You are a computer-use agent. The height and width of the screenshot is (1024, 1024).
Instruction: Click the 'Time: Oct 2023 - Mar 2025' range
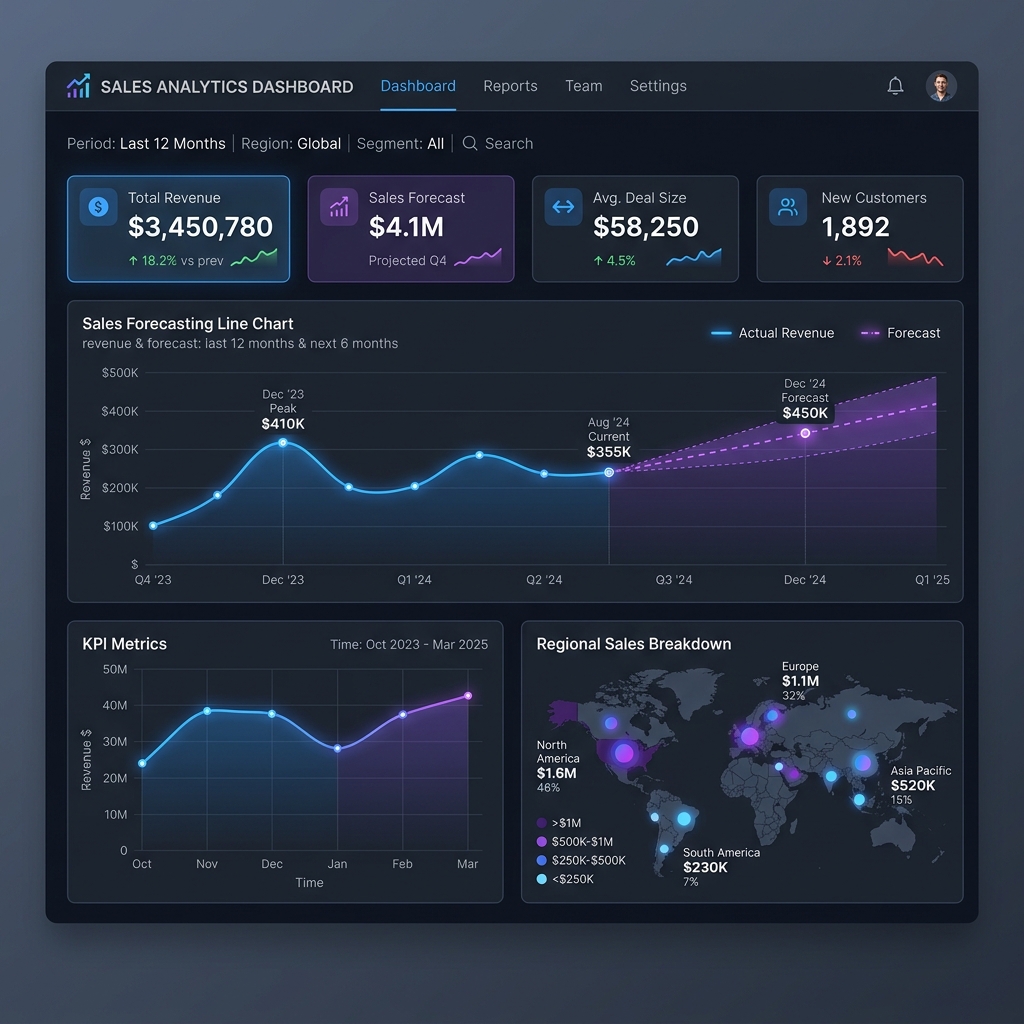point(409,645)
